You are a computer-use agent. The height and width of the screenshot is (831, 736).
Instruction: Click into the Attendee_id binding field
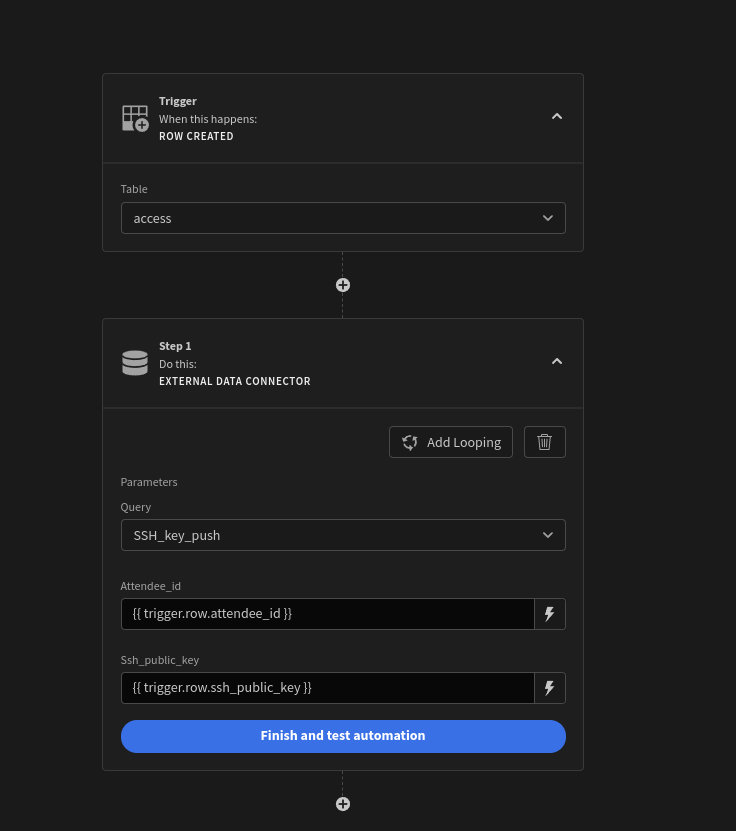(x=327, y=614)
